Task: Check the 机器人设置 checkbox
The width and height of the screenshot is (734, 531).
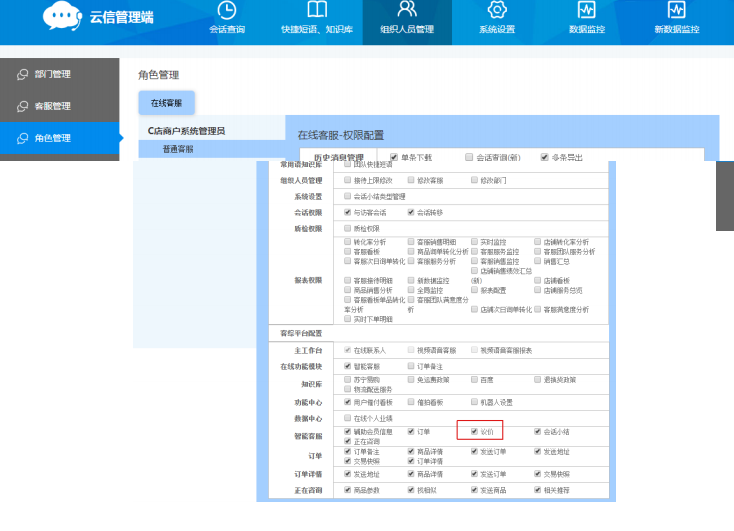Action: [x=475, y=402]
